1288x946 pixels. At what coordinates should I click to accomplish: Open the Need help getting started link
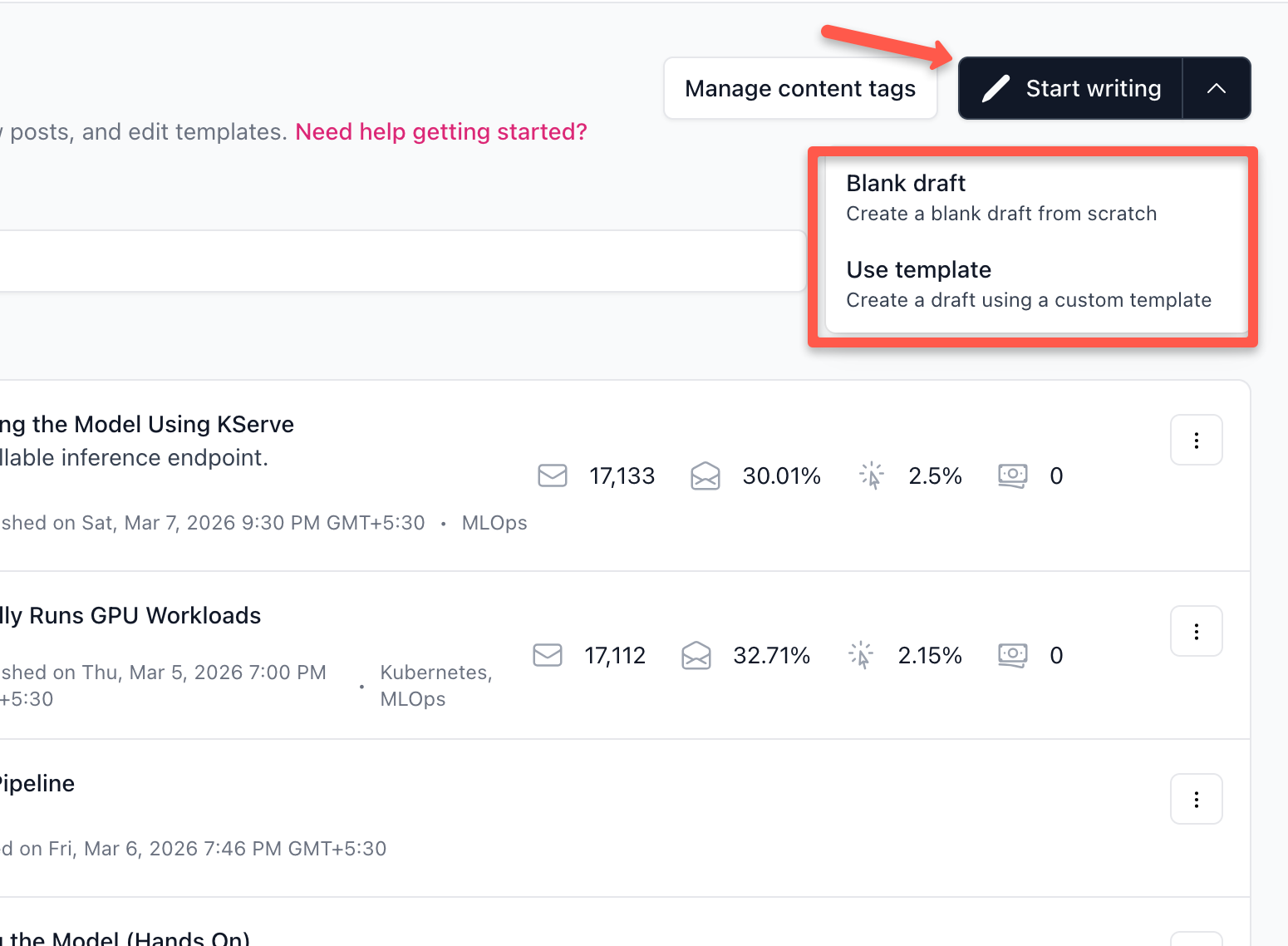pos(440,131)
